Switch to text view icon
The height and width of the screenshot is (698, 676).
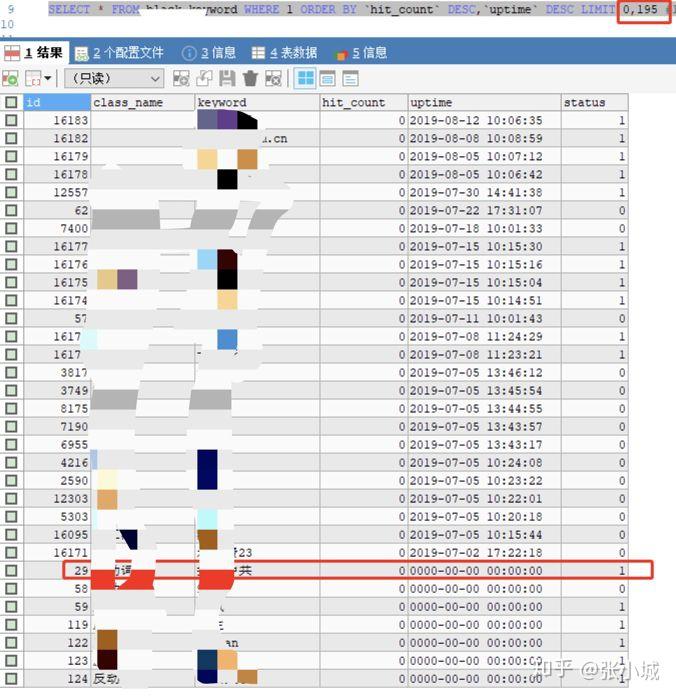(350, 79)
